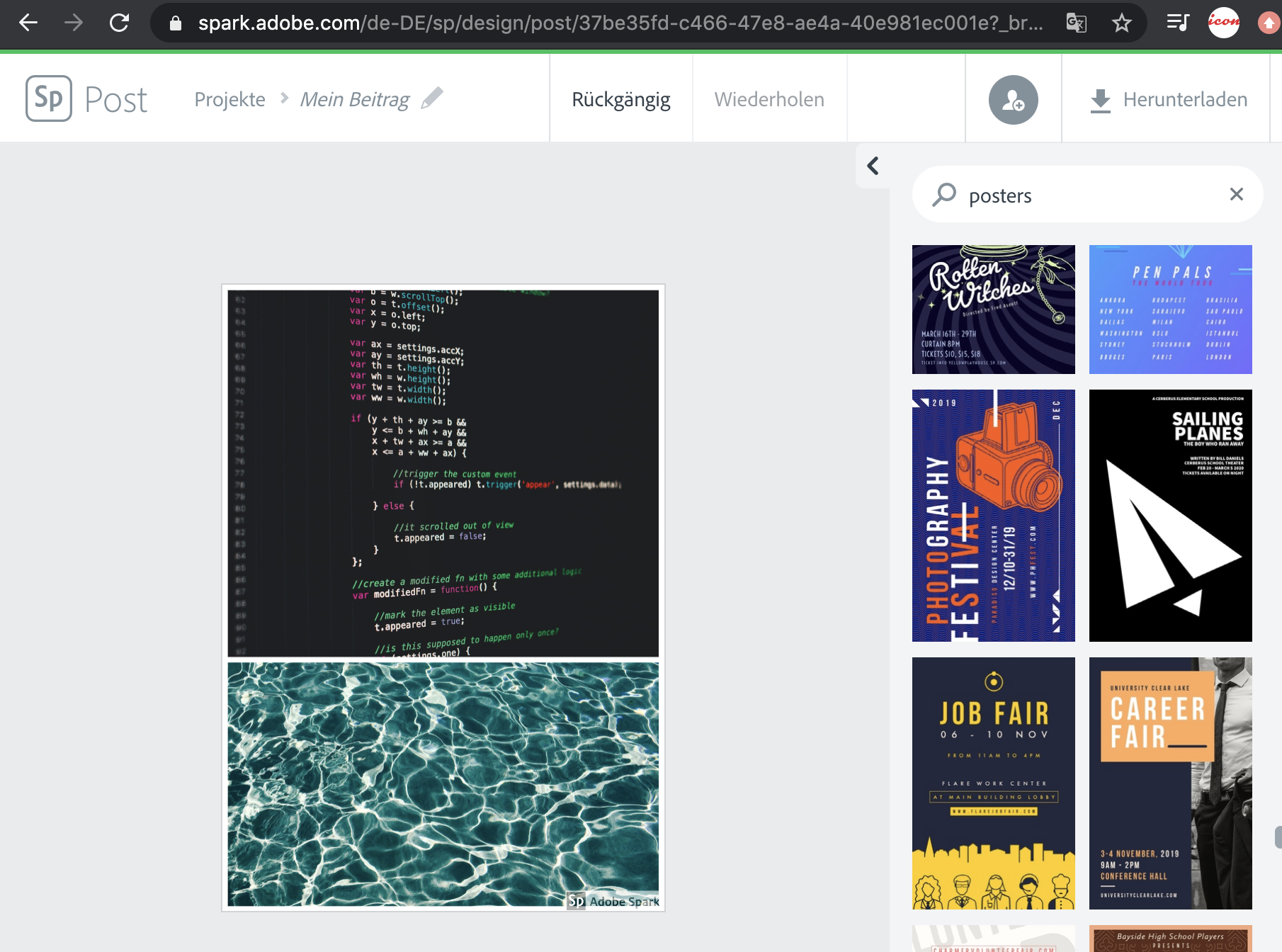
Task: Click the Adobe Spark Sp logo
Action: pos(49,98)
